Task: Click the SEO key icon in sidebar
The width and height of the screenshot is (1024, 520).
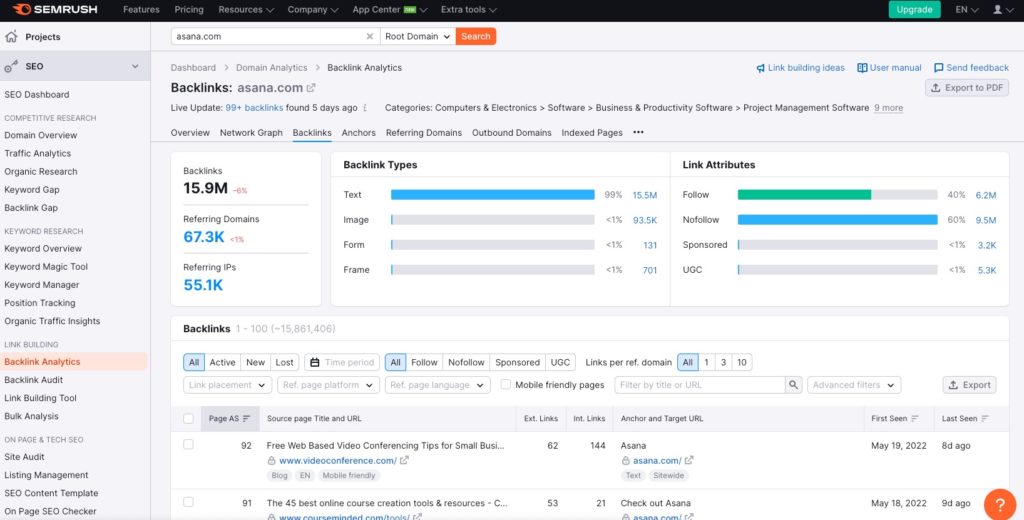Action: point(10,67)
